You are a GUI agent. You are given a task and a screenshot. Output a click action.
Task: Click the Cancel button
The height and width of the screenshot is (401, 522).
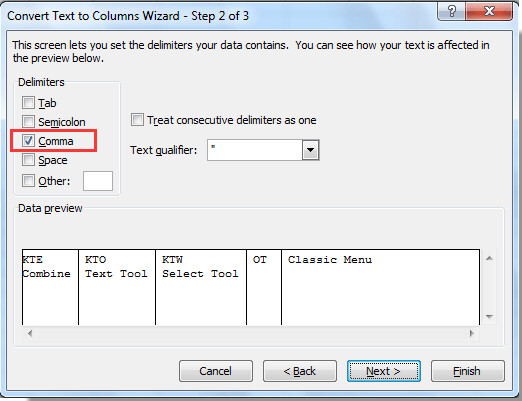tap(216, 371)
